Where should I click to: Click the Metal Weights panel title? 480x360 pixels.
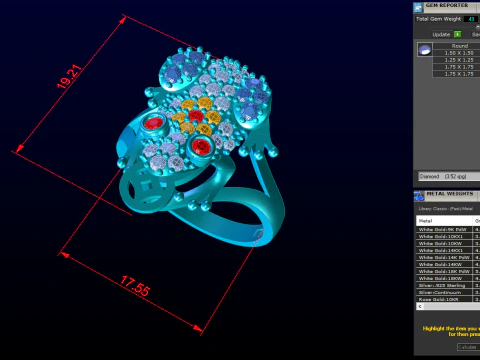(450, 194)
